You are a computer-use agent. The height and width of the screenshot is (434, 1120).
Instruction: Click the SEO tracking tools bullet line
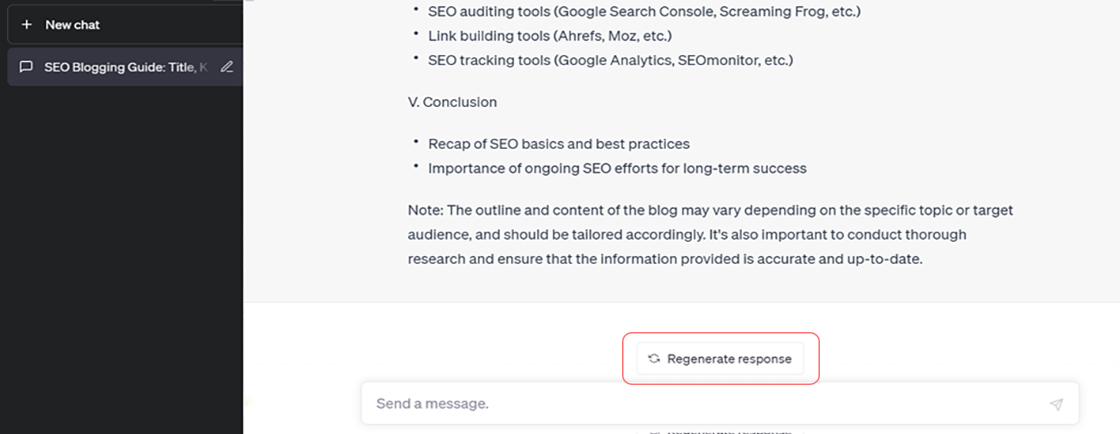(x=611, y=60)
